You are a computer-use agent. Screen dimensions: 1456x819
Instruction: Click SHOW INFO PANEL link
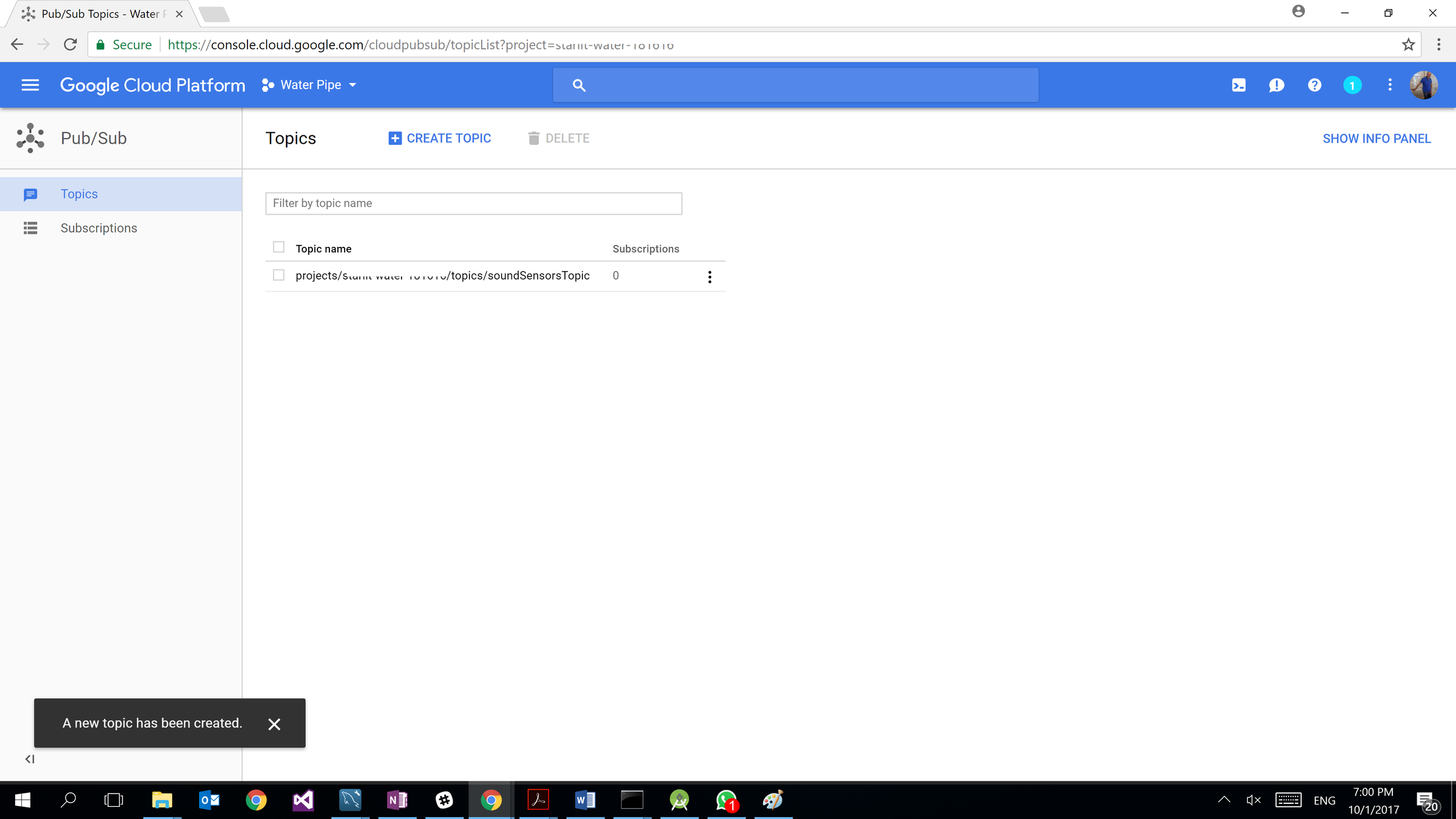(1377, 139)
